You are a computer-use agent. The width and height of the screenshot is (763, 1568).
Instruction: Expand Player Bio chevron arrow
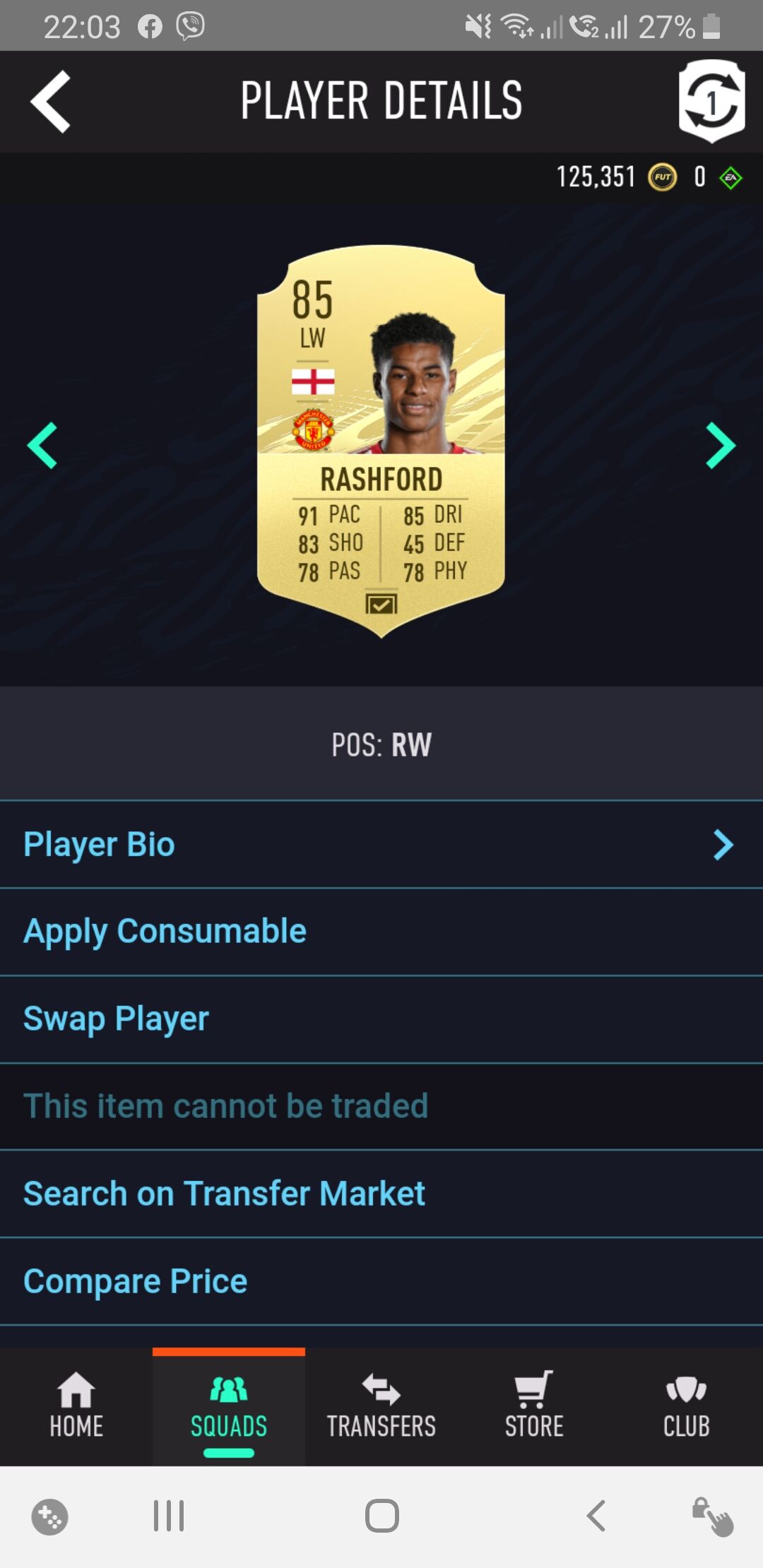click(723, 845)
